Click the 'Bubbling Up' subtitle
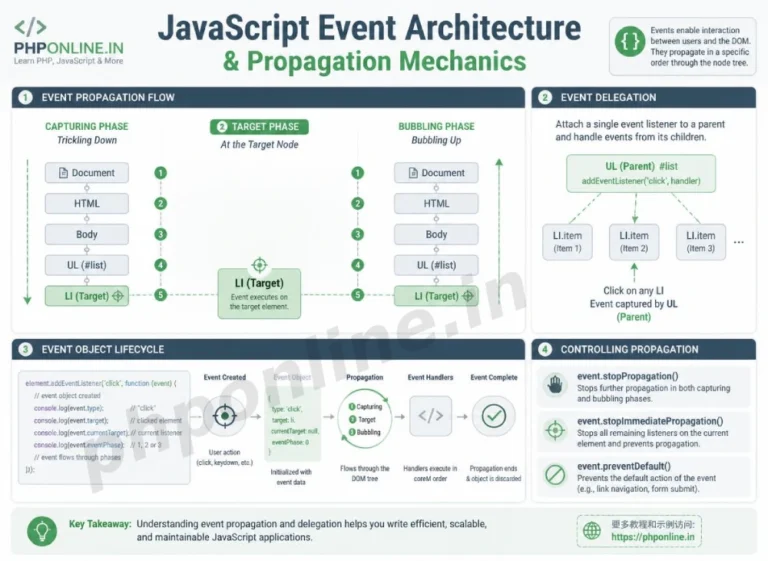This screenshot has height=561, width=768. [x=436, y=140]
